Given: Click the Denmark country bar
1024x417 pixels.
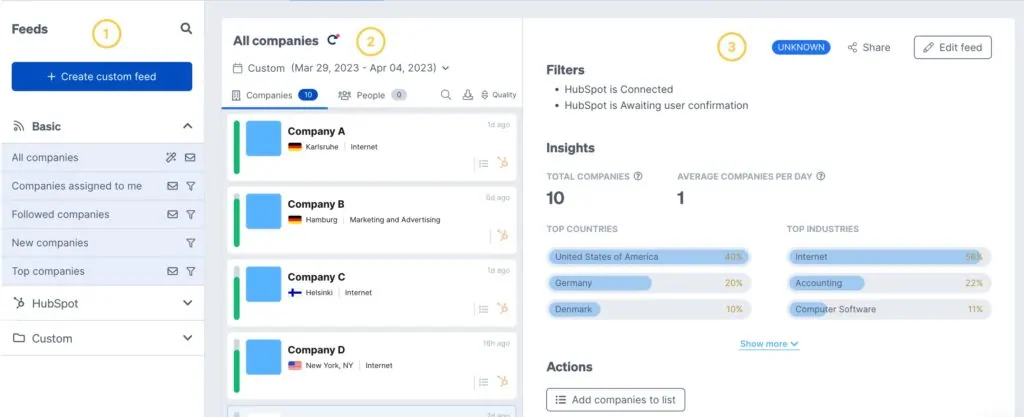Looking at the screenshot, I should point(649,309).
